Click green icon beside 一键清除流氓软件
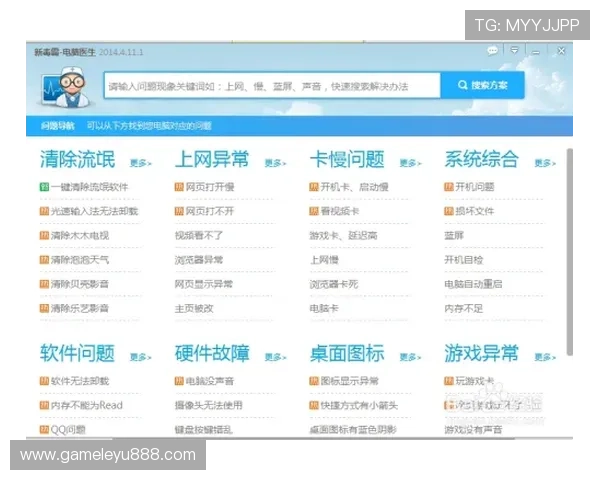The height and width of the screenshot is (480, 600). tap(44, 187)
